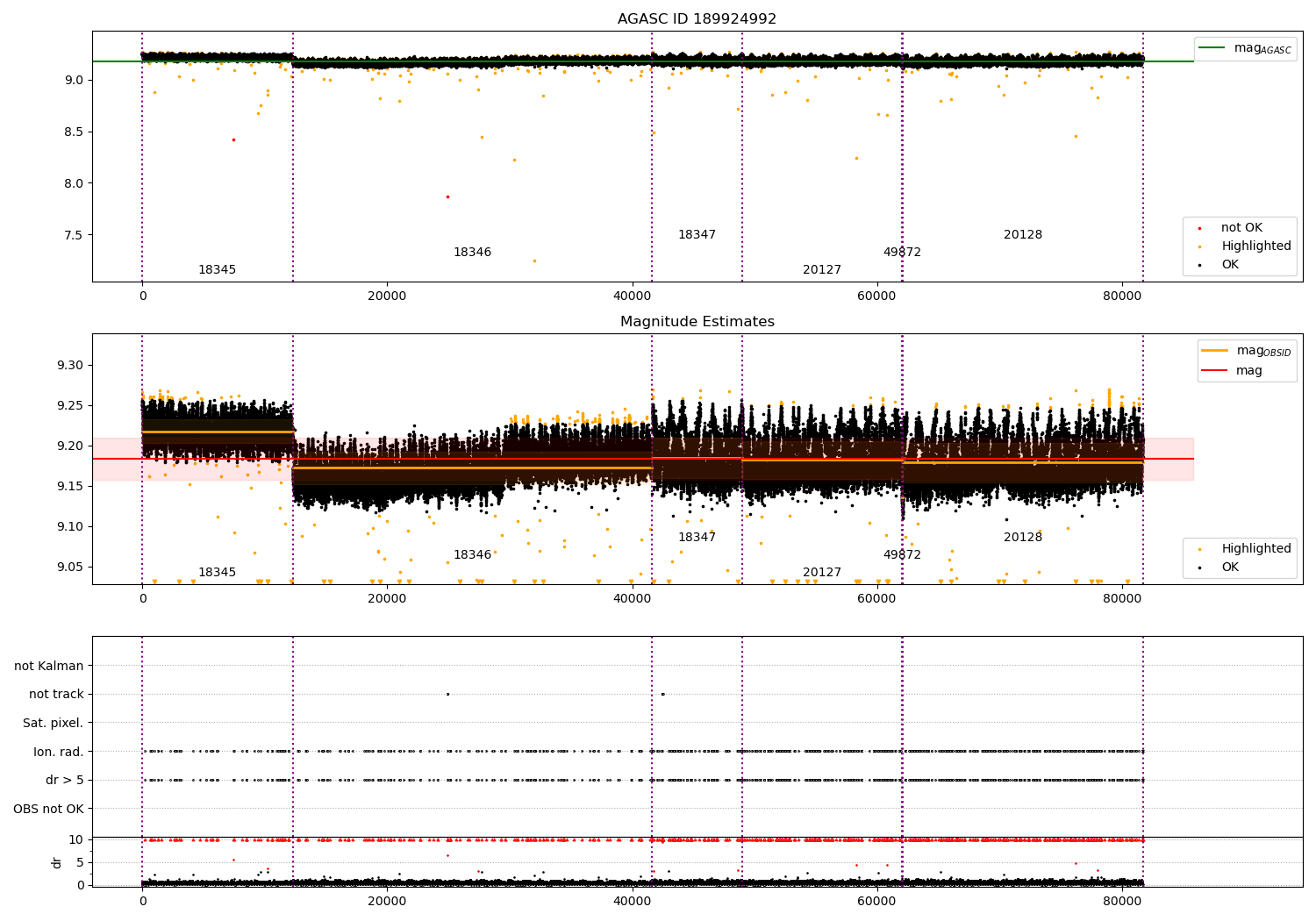Click red not-OK point near magnitude 8.4
The width and height of the screenshot is (1316, 921).
click(x=233, y=139)
